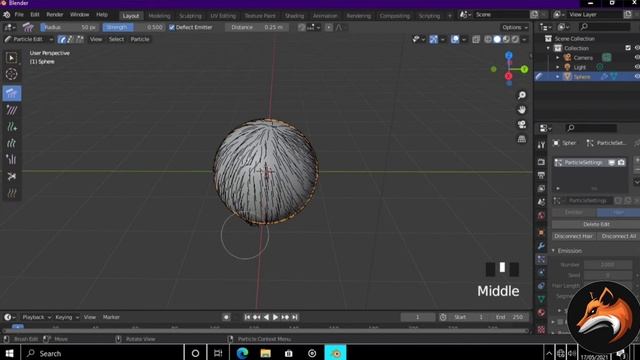Open the Edit menu
640x360 pixels.
tap(35, 15)
